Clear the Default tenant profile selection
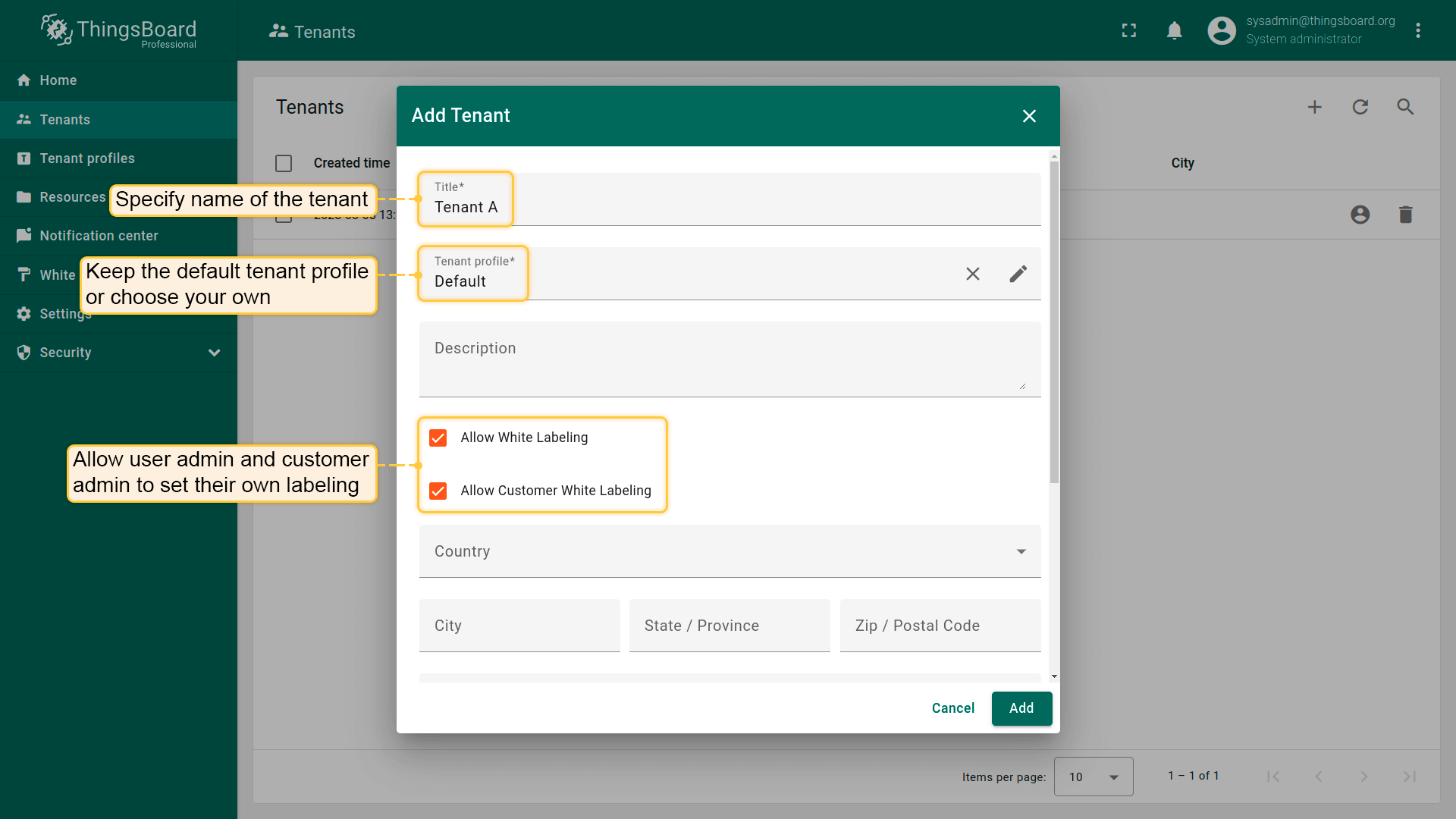This screenshot has width=1456, height=819. click(972, 274)
